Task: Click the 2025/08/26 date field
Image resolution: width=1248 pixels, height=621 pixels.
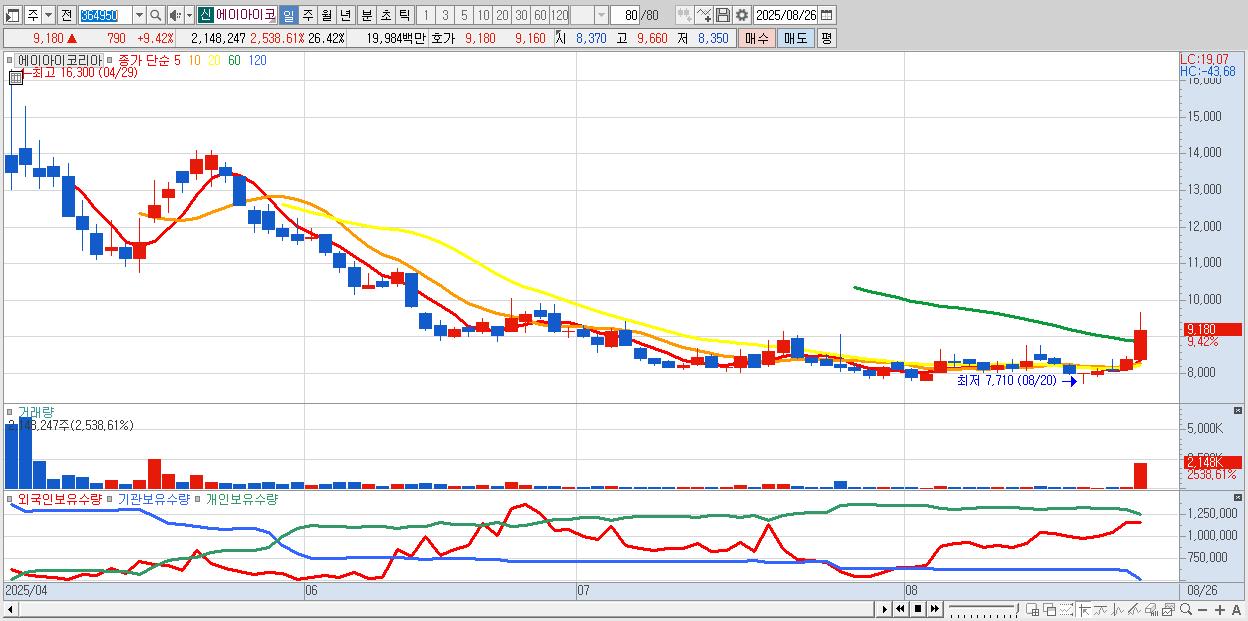Action: pyautogui.click(x=785, y=15)
